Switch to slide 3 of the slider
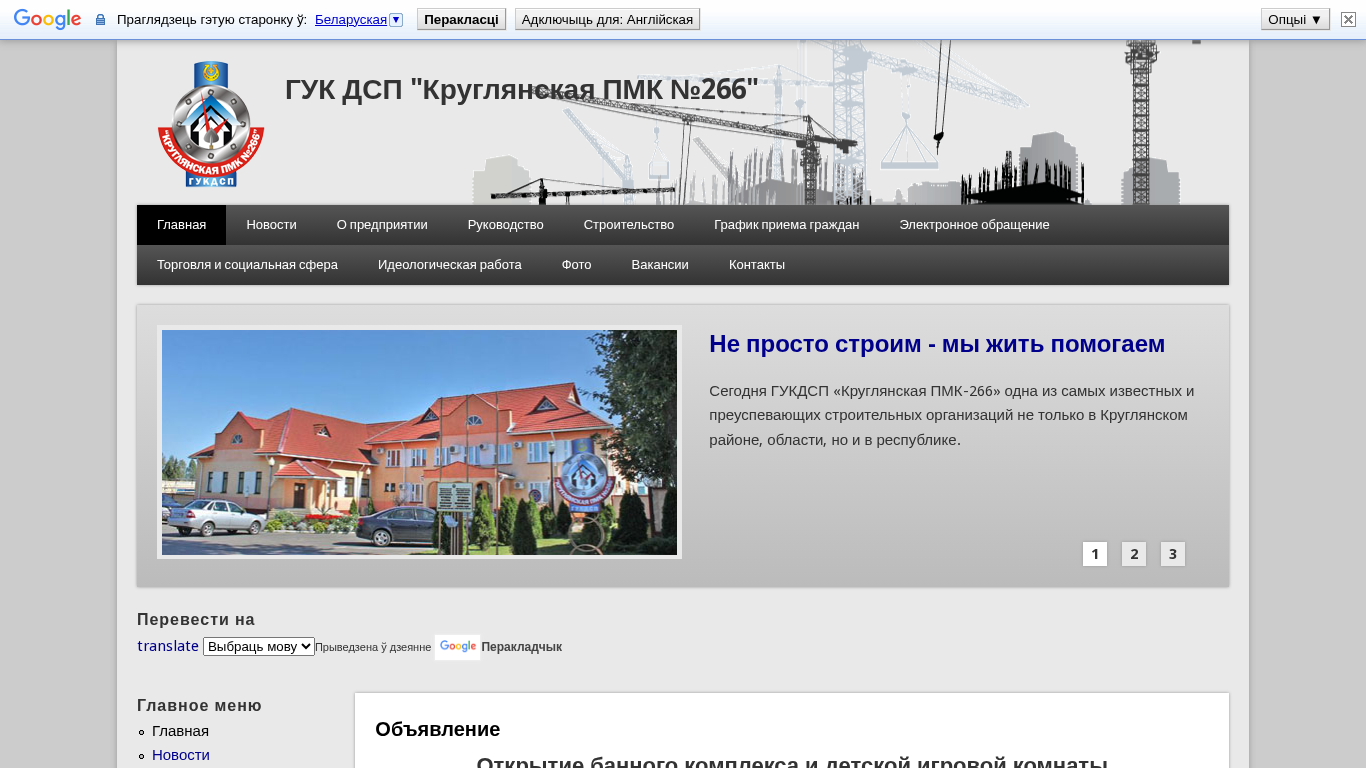 tap(1172, 554)
